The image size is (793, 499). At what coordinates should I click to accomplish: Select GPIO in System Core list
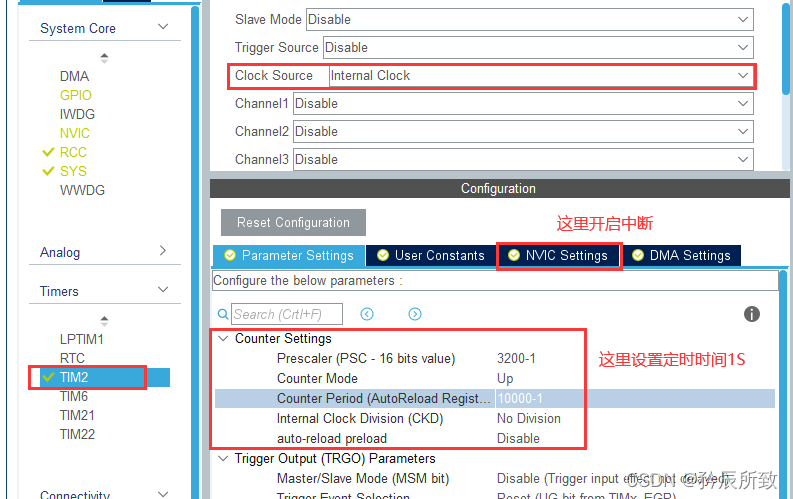(76, 95)
